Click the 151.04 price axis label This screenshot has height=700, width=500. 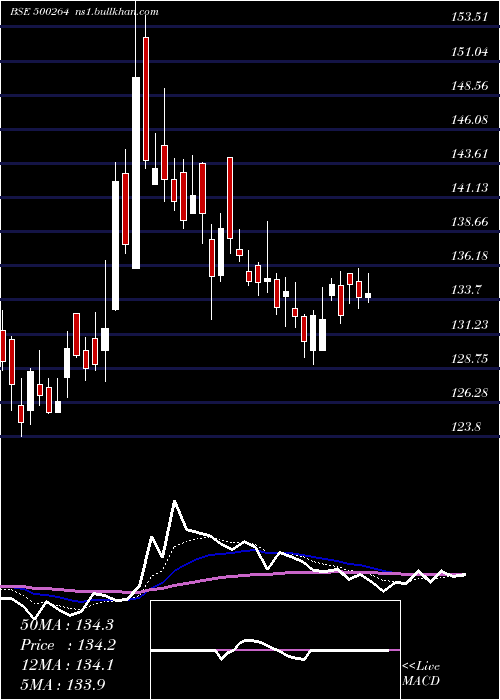point(471,51)
